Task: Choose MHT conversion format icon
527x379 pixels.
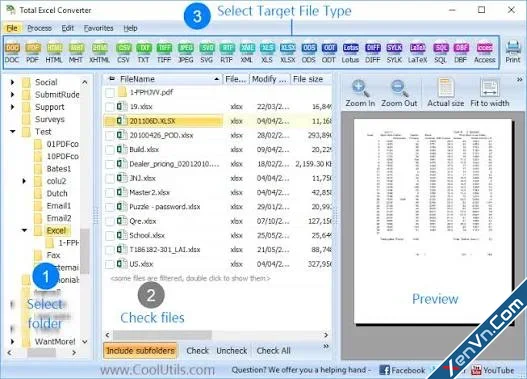Action: 76,53
